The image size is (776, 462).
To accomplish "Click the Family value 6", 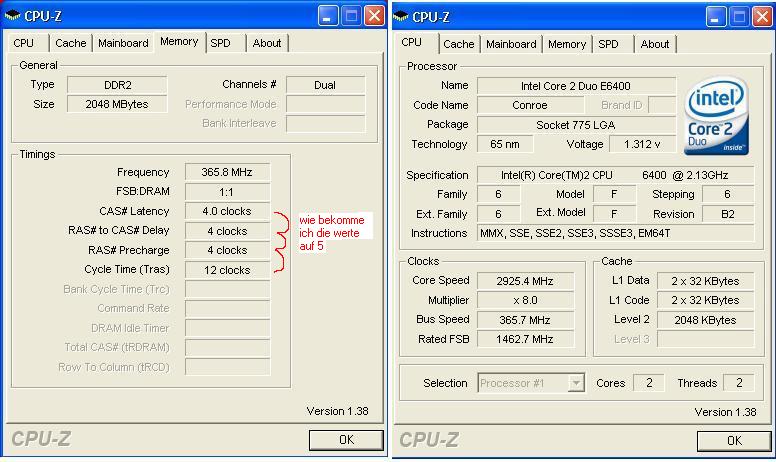I will point(498,194).
